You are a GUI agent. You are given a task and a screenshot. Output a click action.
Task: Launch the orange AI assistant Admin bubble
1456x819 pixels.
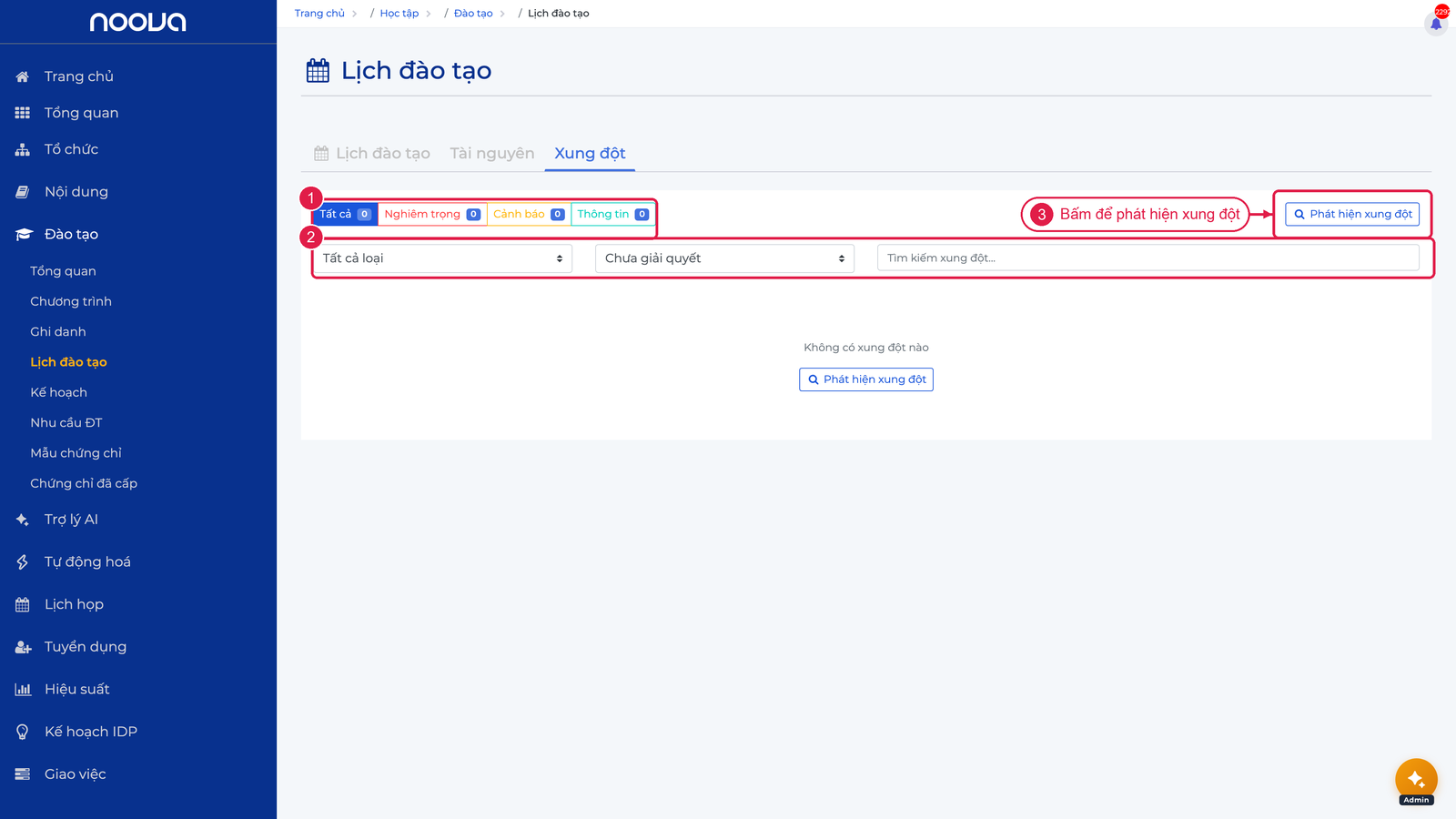pyautogui.click(x=1416, y=780)
